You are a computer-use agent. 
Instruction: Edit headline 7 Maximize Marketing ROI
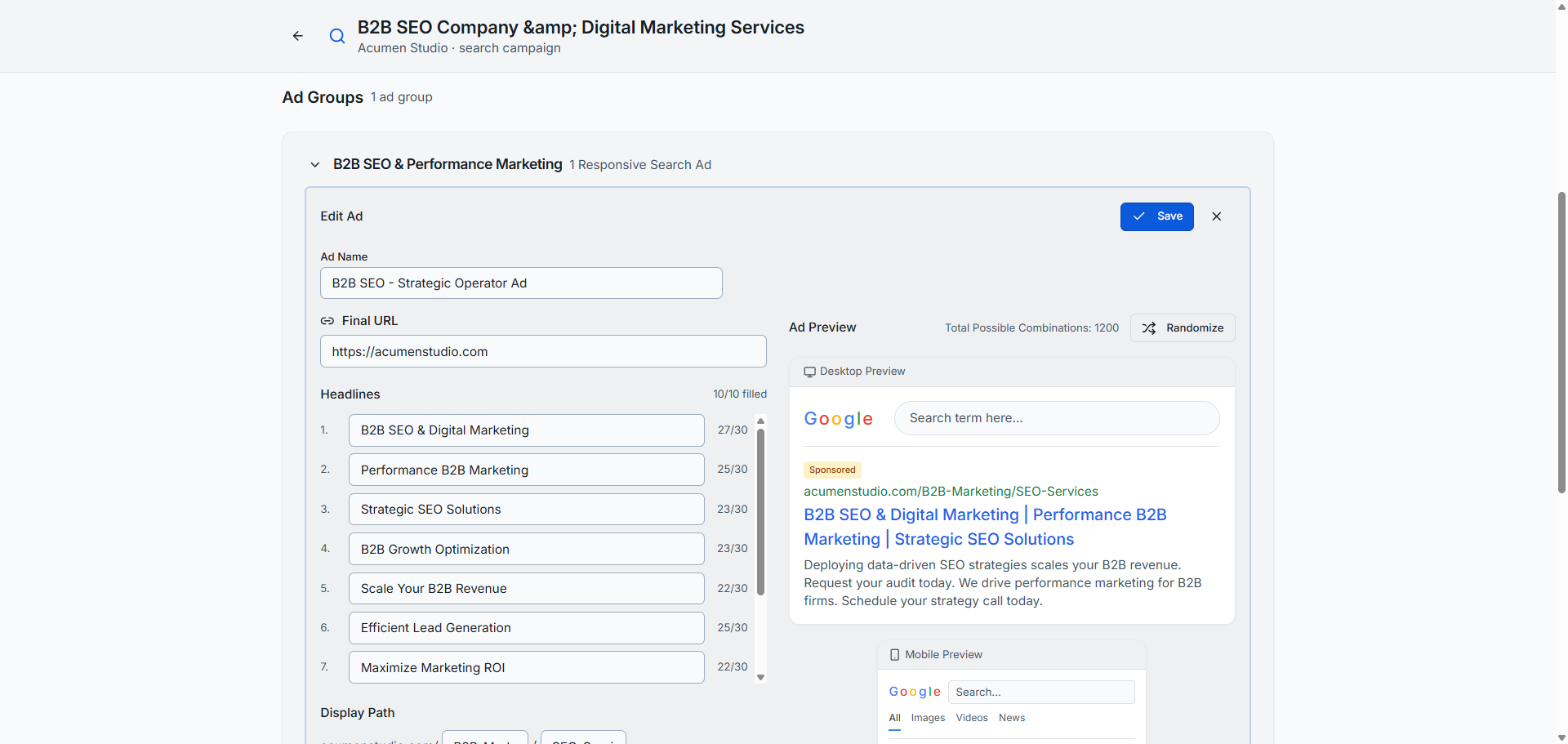pos(527,667)
